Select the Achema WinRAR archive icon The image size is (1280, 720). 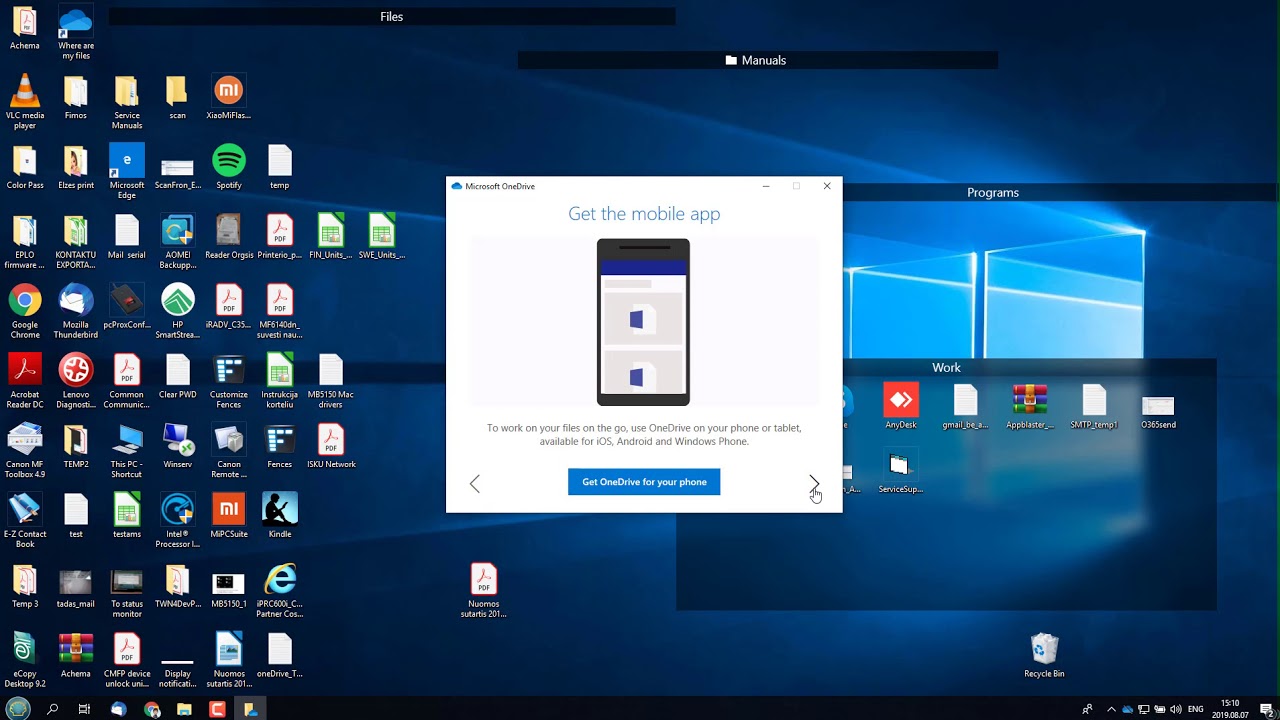pos(76,655)
